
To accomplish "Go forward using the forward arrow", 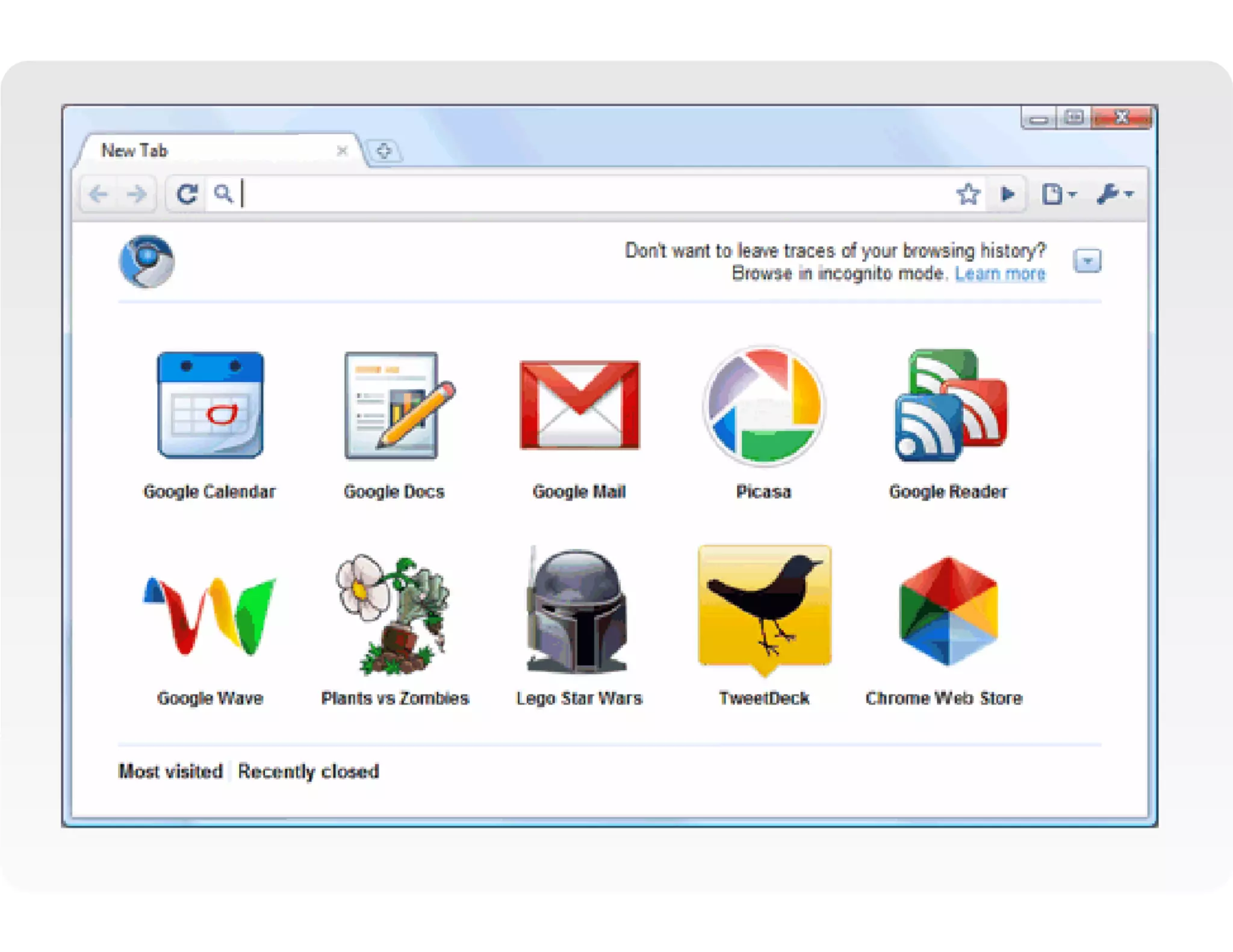I will [x=137, y=194].
